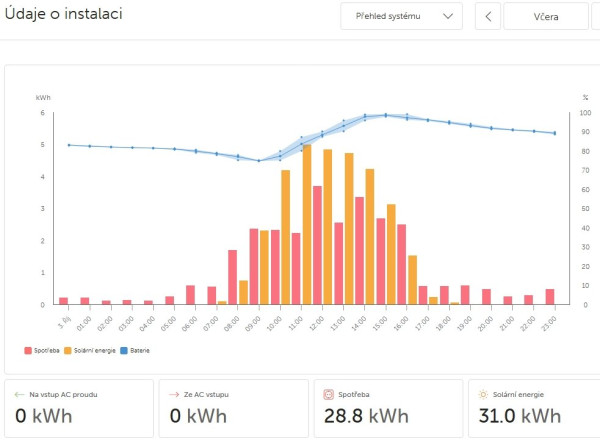Click the battery line point at 09:00

point(258,161)
